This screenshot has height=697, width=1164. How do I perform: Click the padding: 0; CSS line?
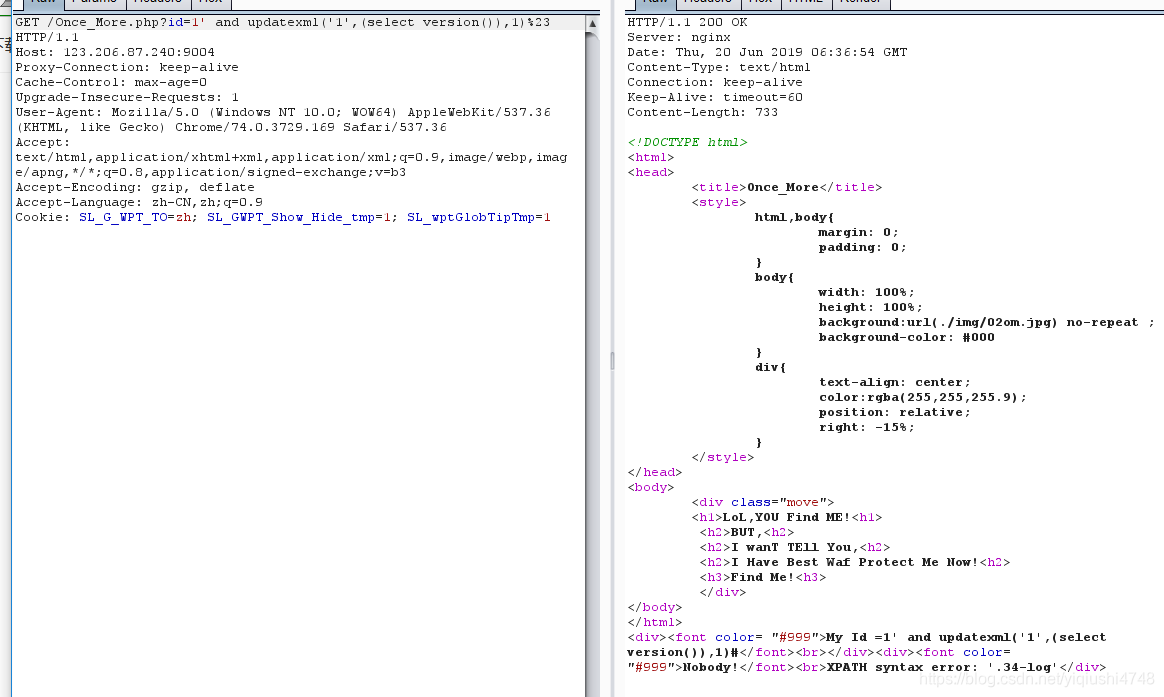[x=863, y=247]
